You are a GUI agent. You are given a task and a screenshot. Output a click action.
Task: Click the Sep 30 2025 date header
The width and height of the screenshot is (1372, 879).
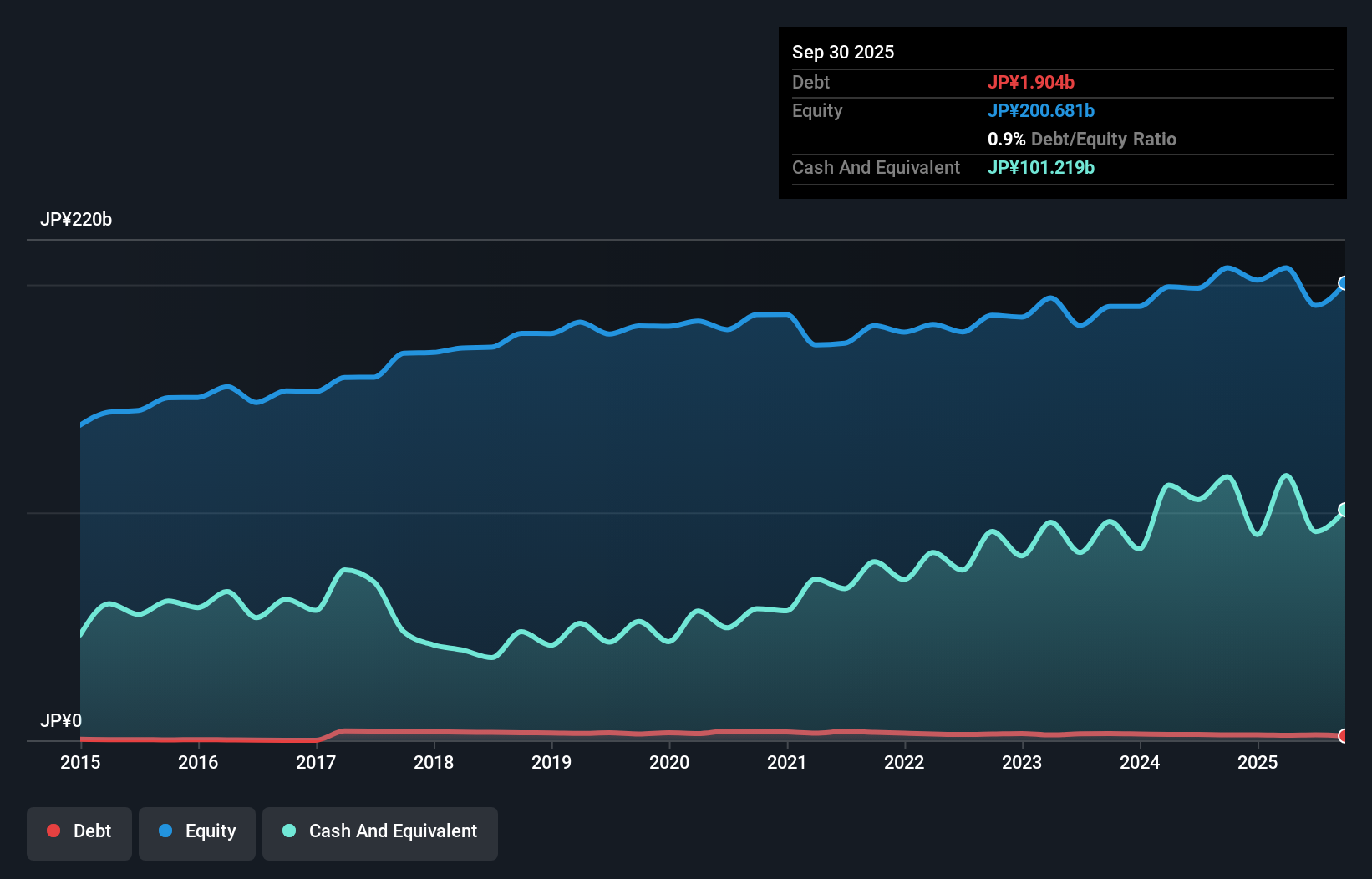pos(843,52)
